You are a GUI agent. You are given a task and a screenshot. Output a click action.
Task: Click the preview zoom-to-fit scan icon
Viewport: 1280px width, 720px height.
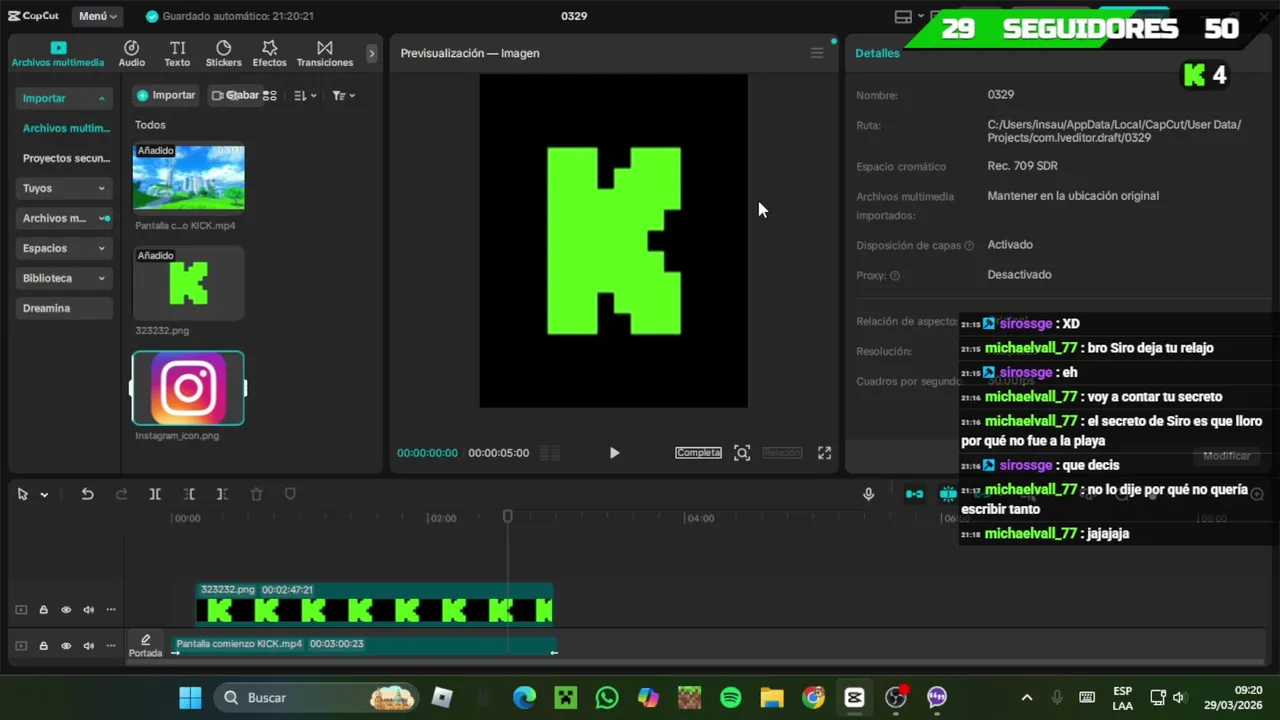(x=742, y=453)
